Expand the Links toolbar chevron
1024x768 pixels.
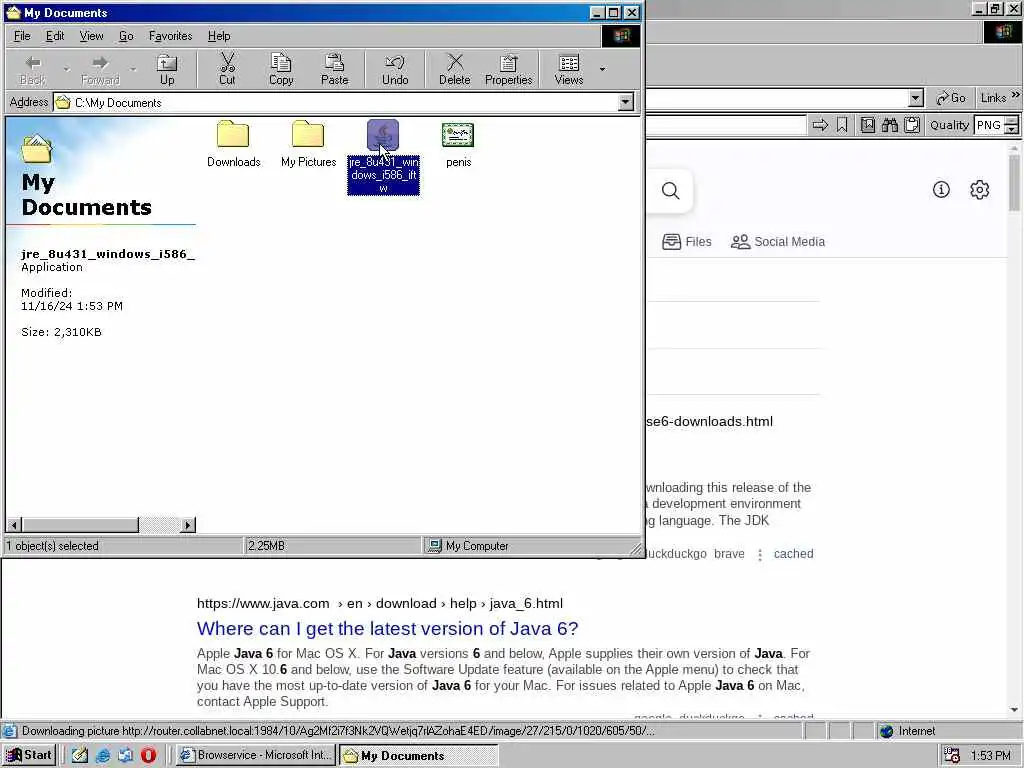(x=1016, y=96)
